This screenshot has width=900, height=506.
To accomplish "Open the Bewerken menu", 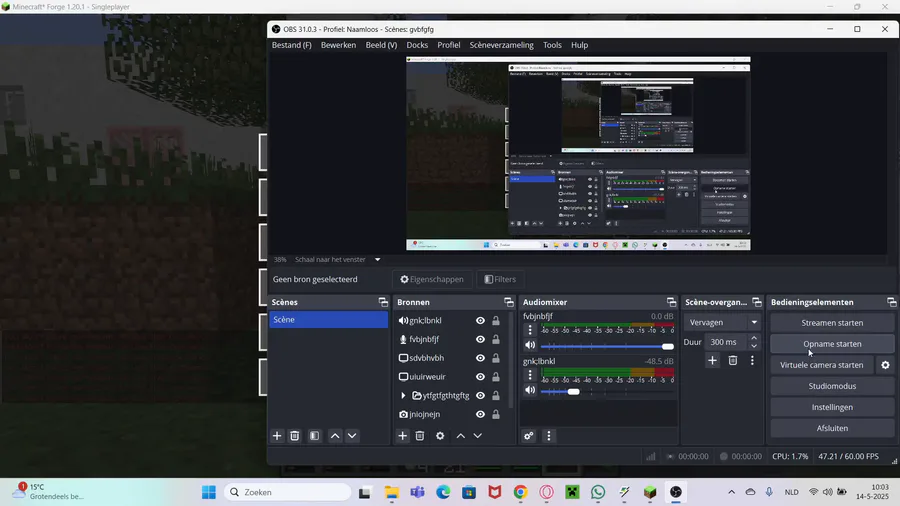I will coord(339,45).
